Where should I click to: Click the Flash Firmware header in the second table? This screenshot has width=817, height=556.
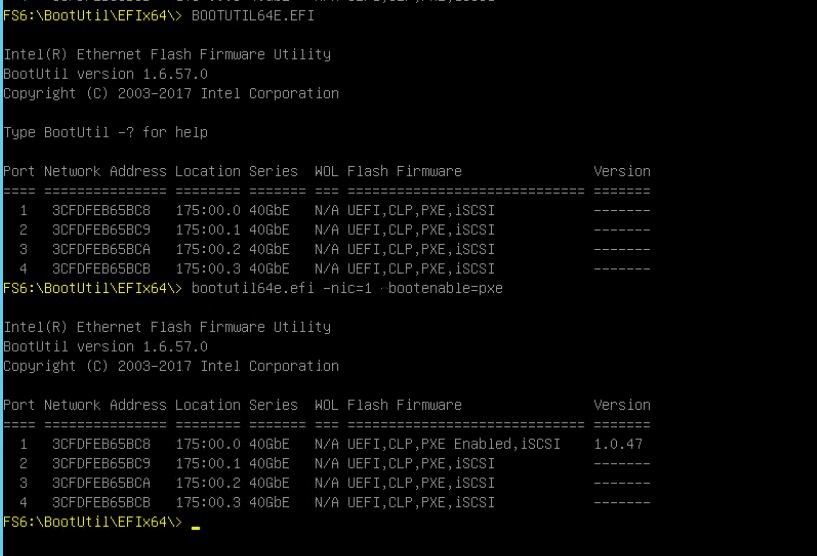[x=404, y=405]
